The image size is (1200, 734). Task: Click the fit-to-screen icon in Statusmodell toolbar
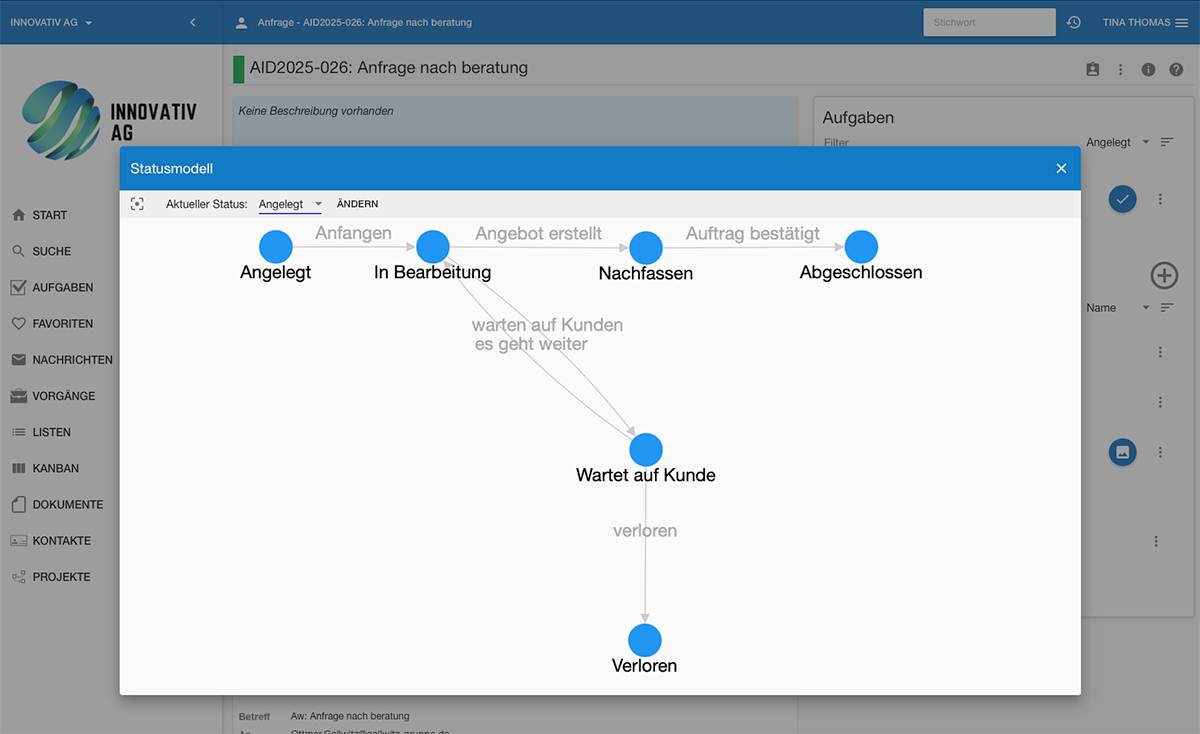coord(137,204)
